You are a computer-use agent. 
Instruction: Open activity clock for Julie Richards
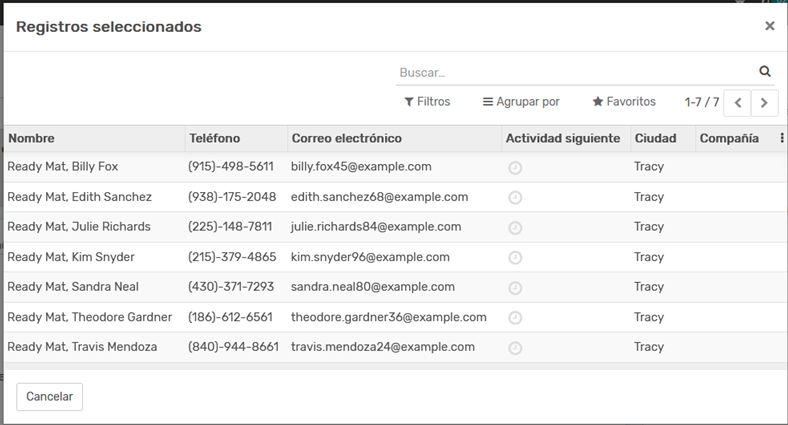(515, 228)
